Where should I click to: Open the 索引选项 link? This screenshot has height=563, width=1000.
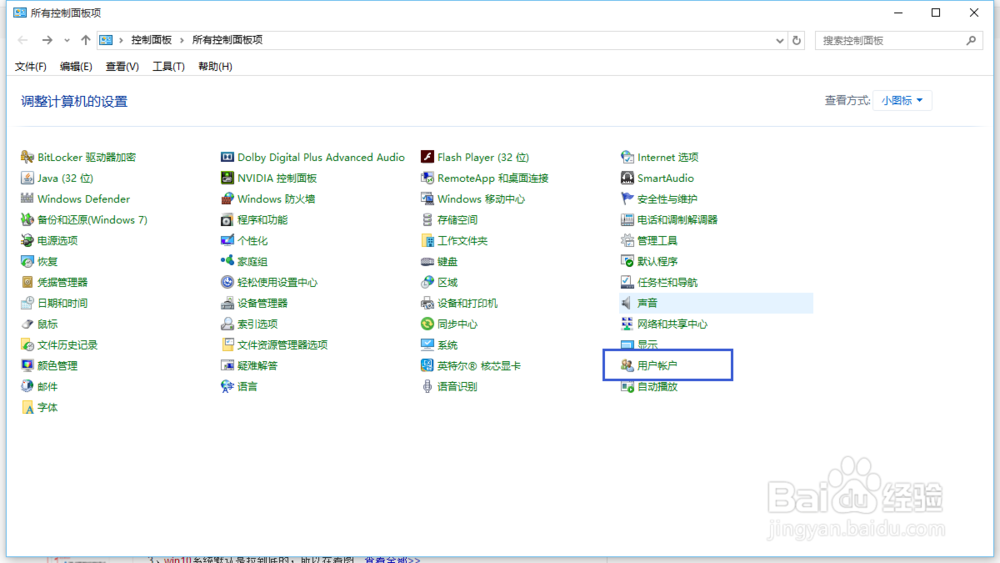tap(258, 324)
